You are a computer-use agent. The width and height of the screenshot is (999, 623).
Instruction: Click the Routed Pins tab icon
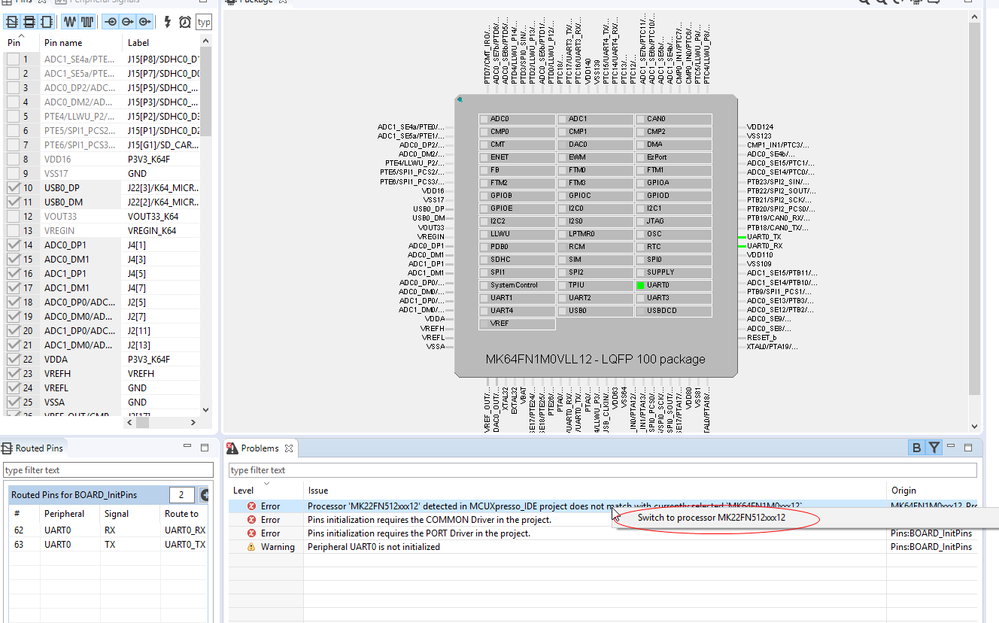pos(7,448)
